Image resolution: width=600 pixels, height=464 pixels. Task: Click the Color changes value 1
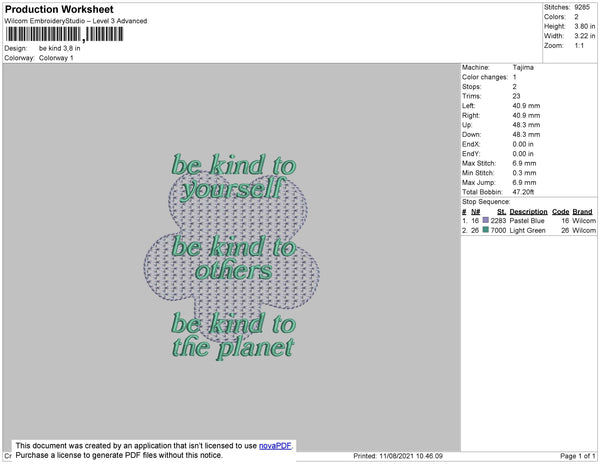(514, 77)
